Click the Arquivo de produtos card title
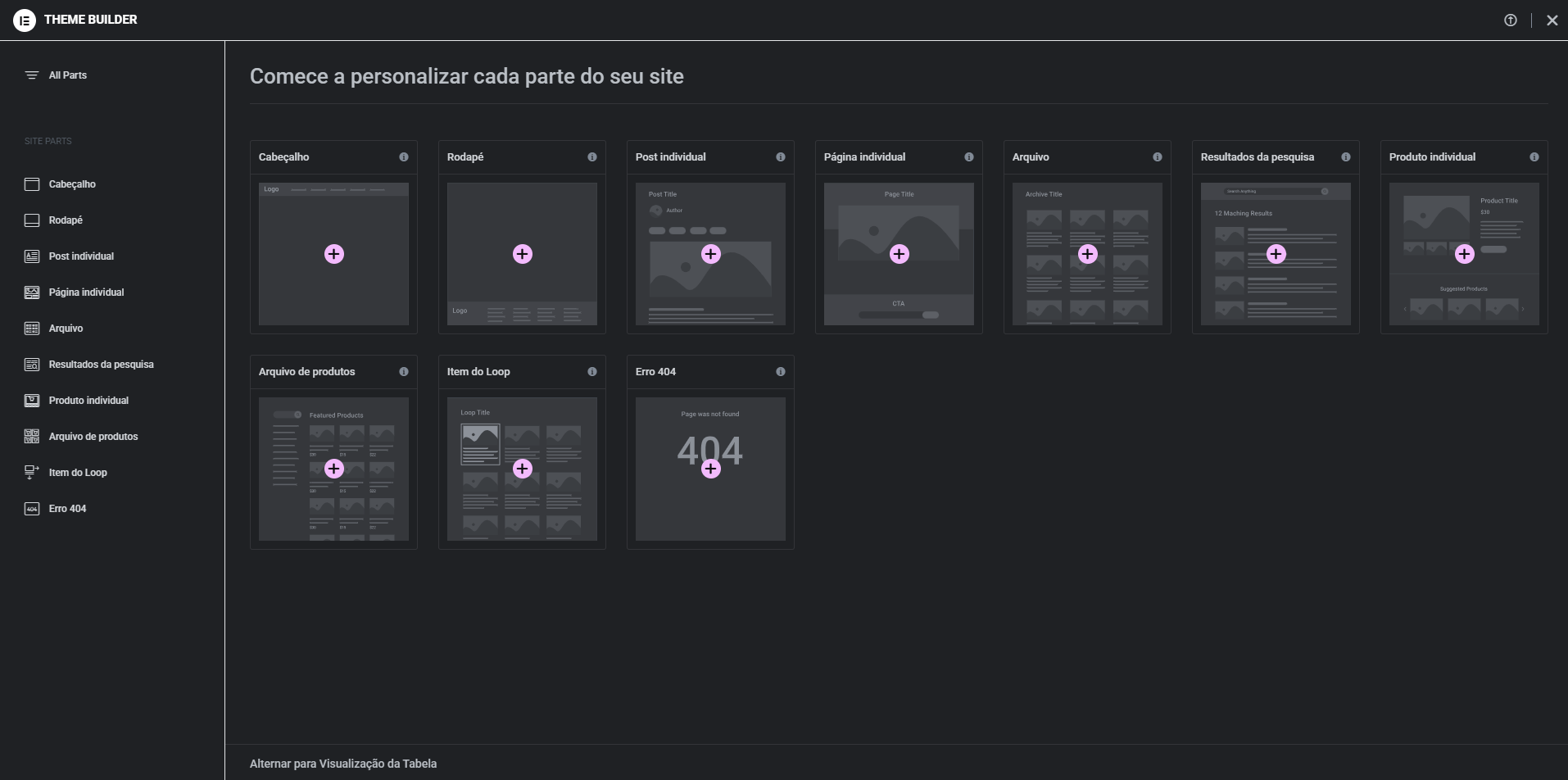 (307, 372)
